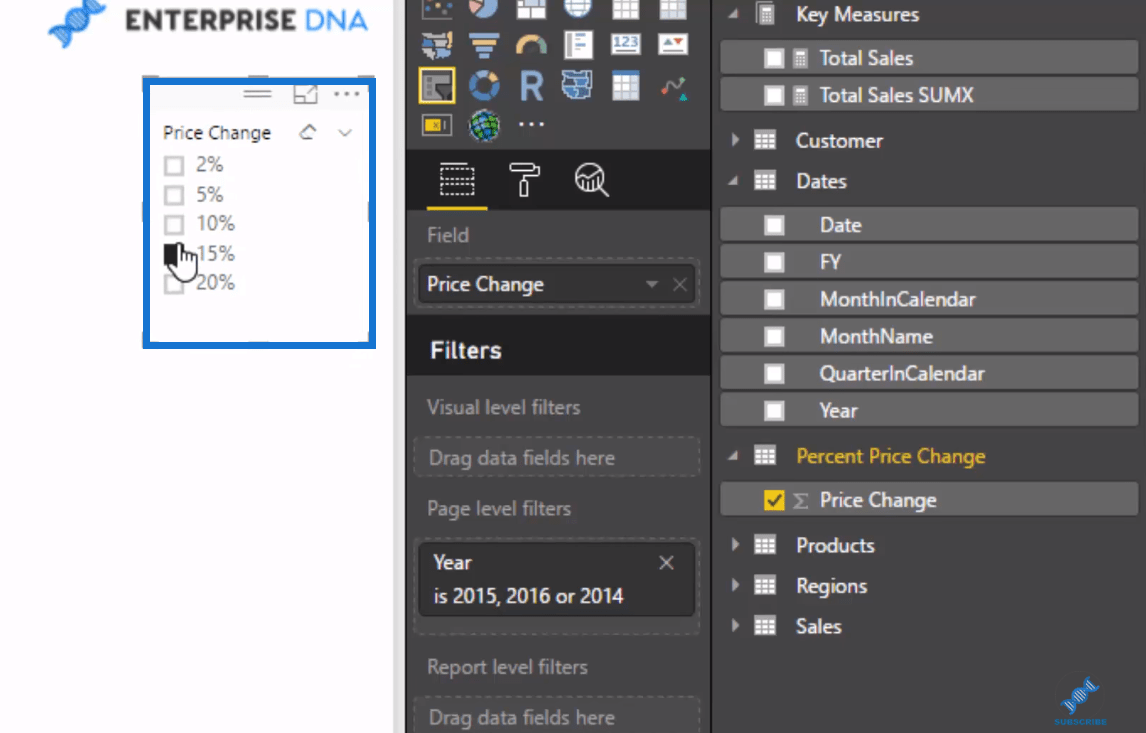Tick the 20% slicer checkbox

click(174, 284)
